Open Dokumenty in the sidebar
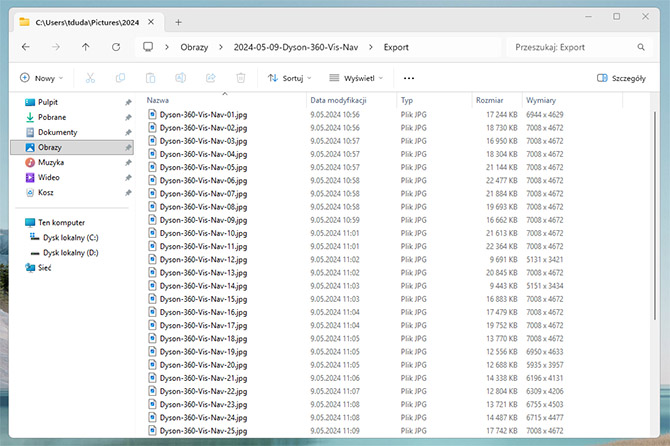 click(x=58, y=132)
